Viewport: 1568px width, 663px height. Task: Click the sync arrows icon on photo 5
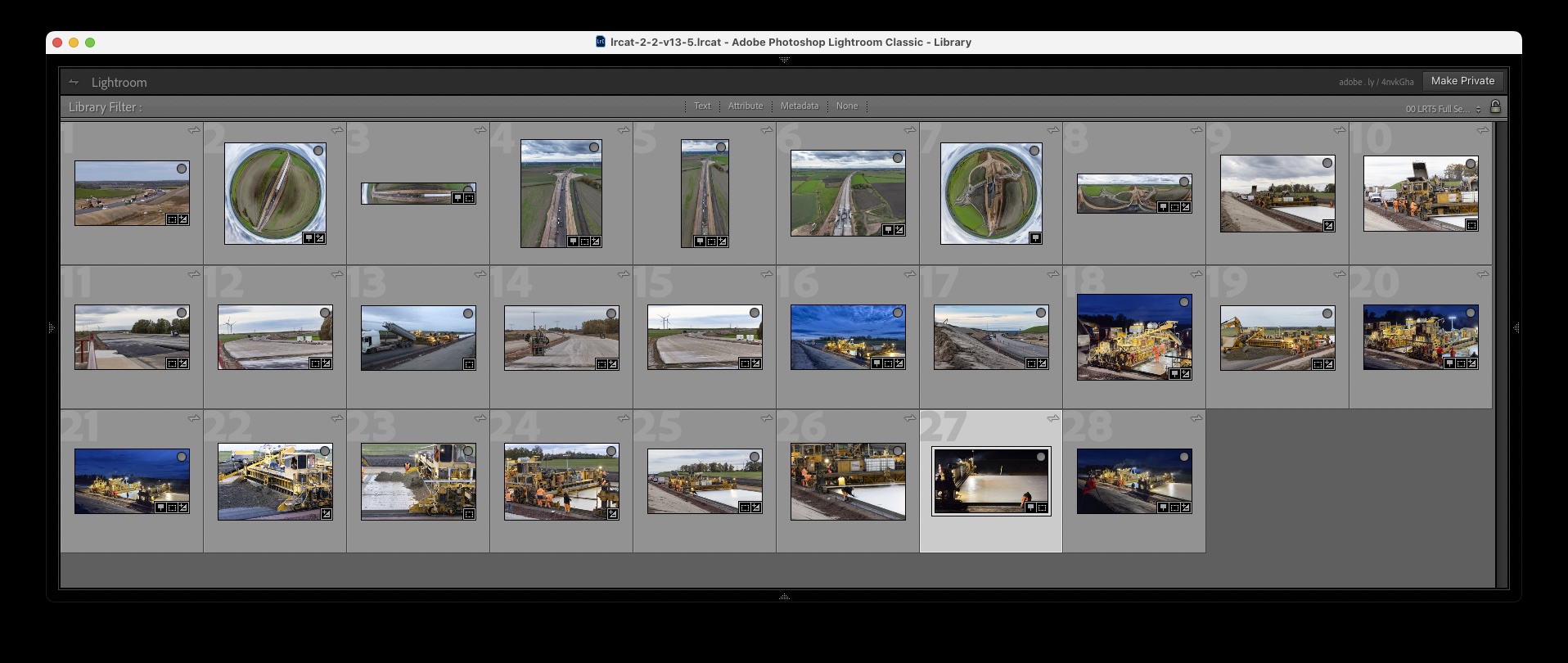tap(767, 130)
